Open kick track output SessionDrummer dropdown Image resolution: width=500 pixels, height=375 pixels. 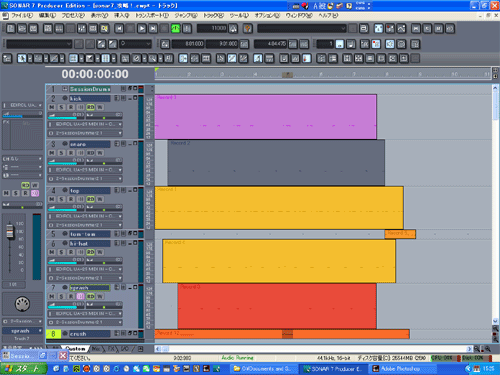[85, 133]
